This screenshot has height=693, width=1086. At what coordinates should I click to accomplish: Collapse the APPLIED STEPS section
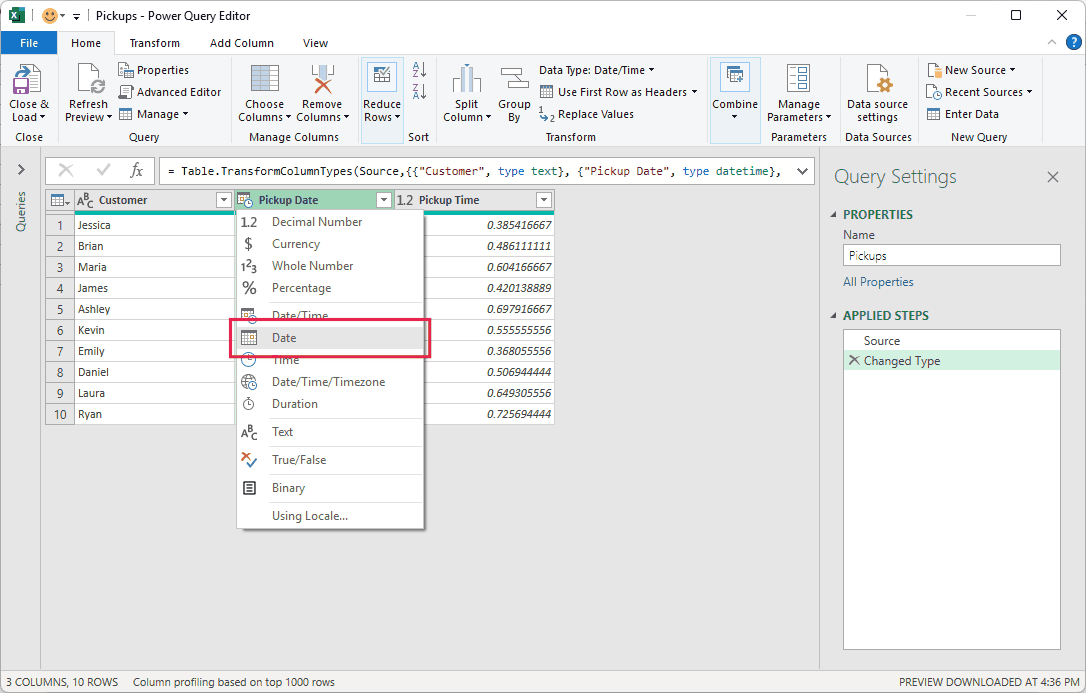coord(834,316)
